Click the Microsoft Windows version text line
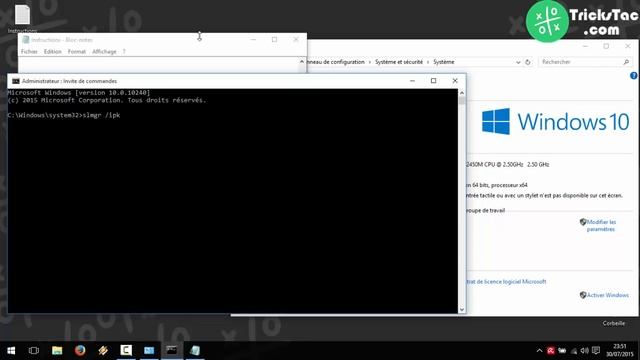Viewport: 640px width, 360px height. 79,93
